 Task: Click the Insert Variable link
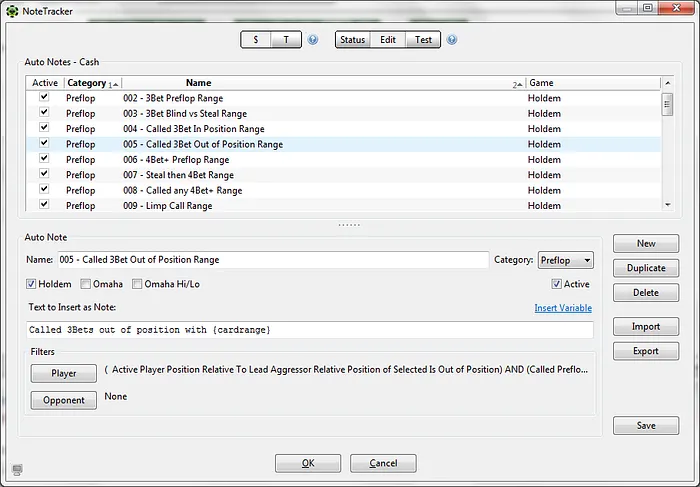click(x=563, y=308)
